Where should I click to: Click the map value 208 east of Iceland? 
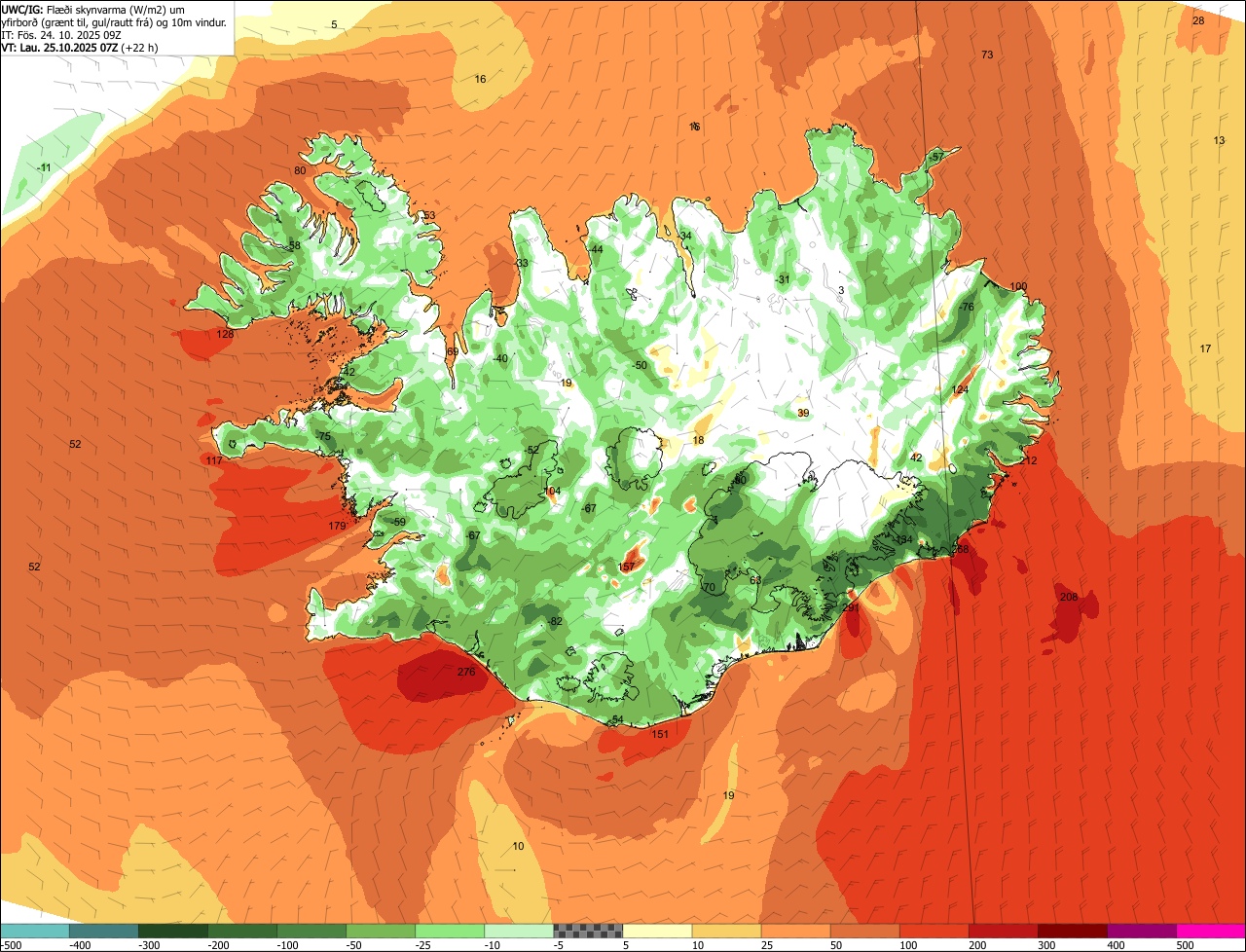(1069, 597)
